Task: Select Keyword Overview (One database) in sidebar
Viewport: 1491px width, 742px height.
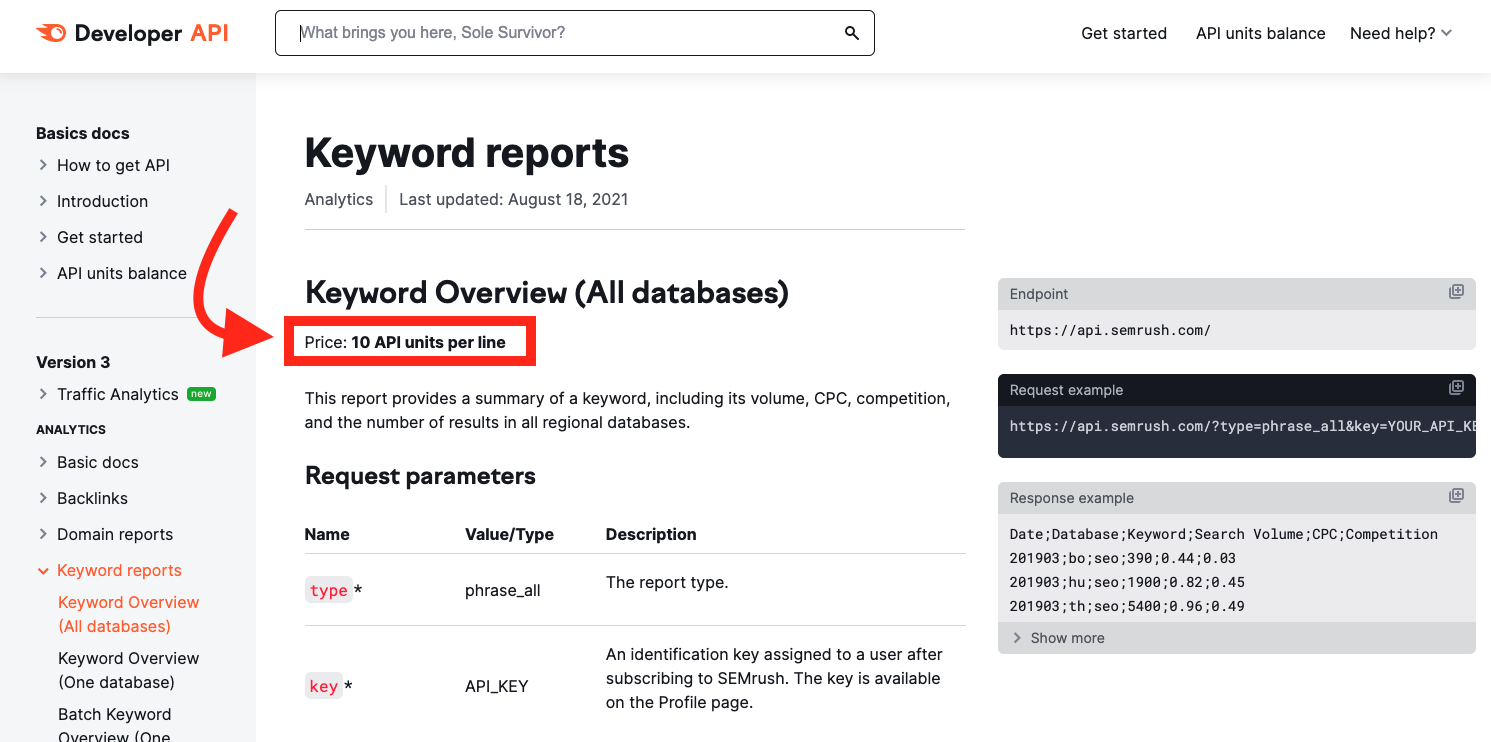Action: click(x=128, y=670)
